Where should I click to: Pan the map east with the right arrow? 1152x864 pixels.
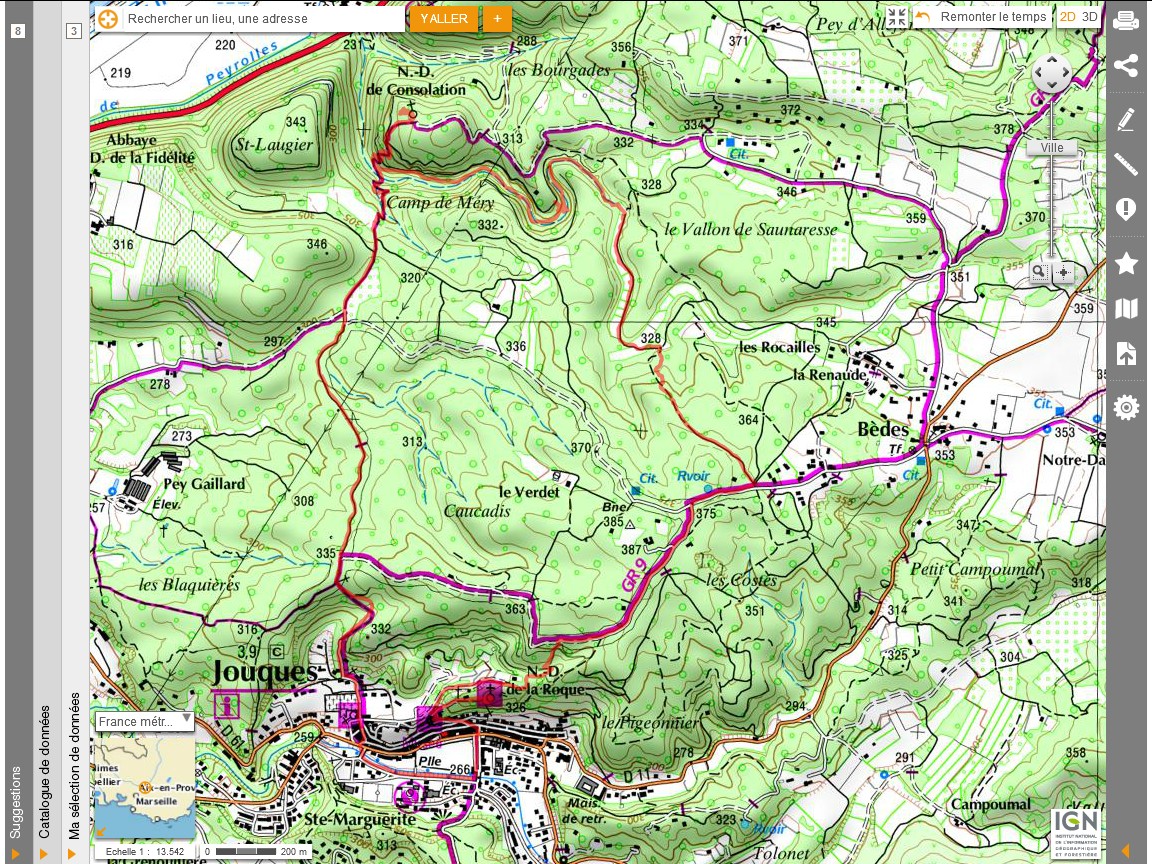[x=1065, y=73]
